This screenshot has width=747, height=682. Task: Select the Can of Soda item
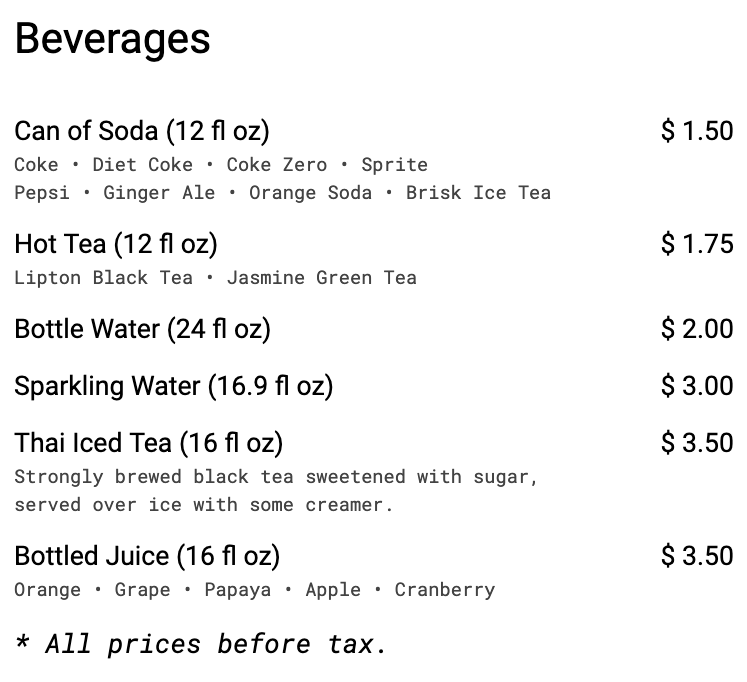click(x=142, y=131)
